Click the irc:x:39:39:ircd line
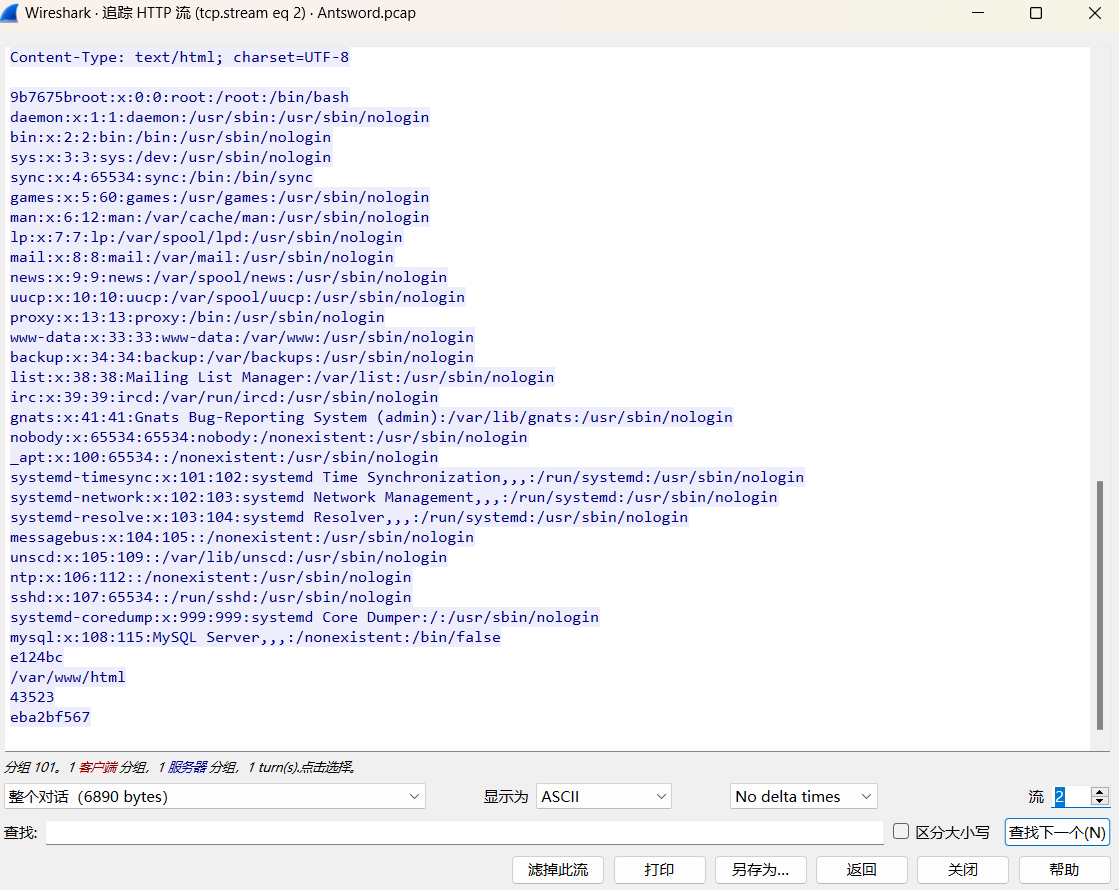1119x890 pixels. click(224, 397)
